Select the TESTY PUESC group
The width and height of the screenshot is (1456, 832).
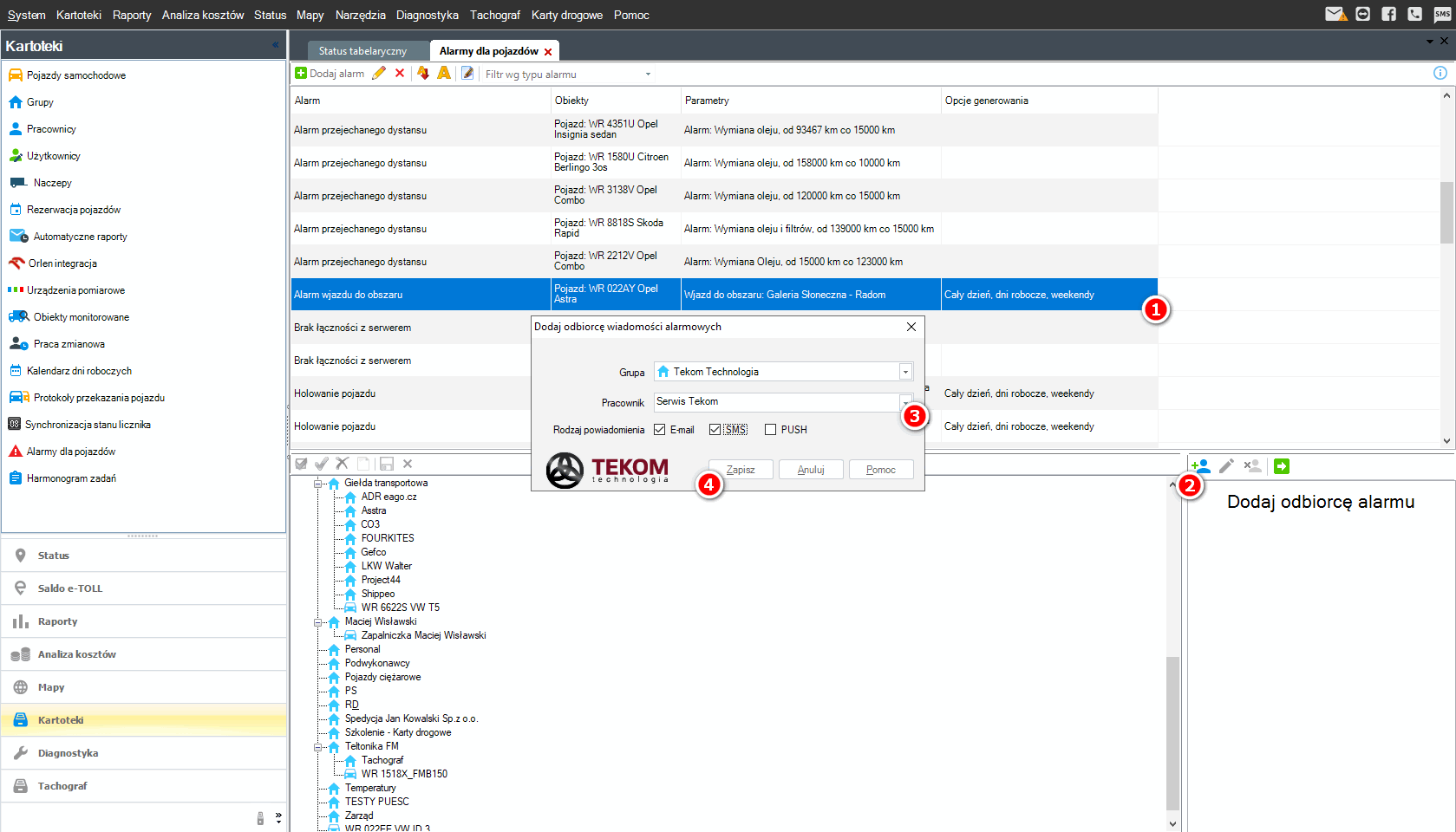point(376,802)
